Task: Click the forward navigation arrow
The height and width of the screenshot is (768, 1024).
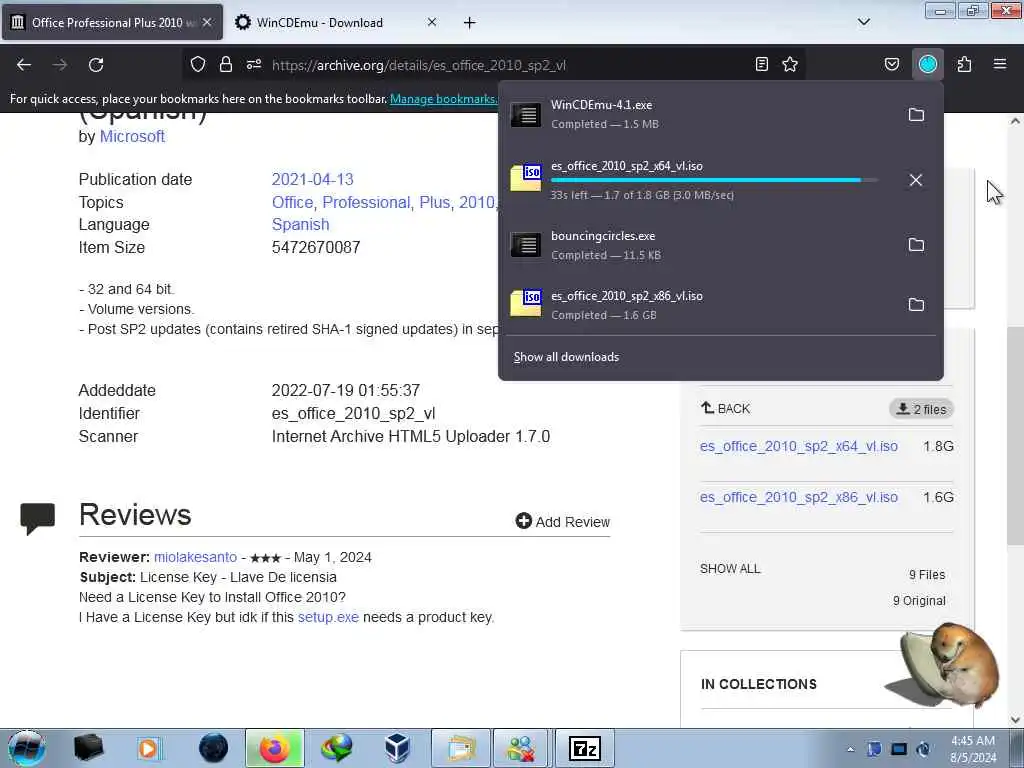Action: pyautogui.click(x=60, y=65)
